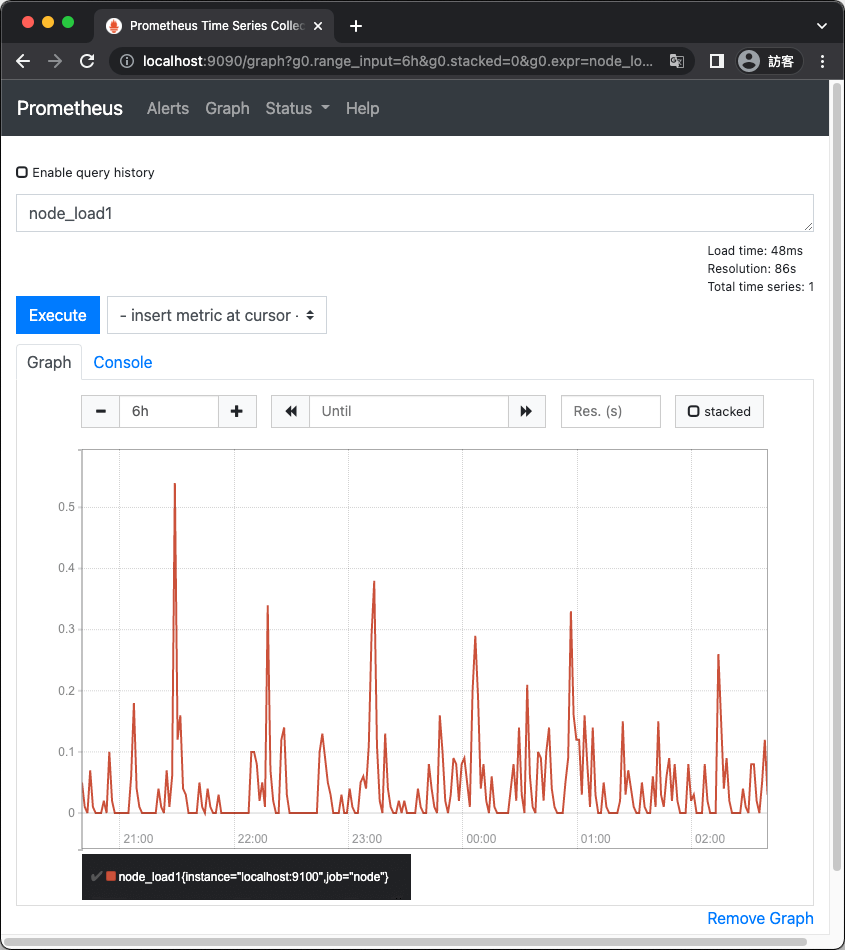This screenshot has width=845, height=950.
Task: Open the insert metric at cursor dropdown
Action: [x=217, y=315]
